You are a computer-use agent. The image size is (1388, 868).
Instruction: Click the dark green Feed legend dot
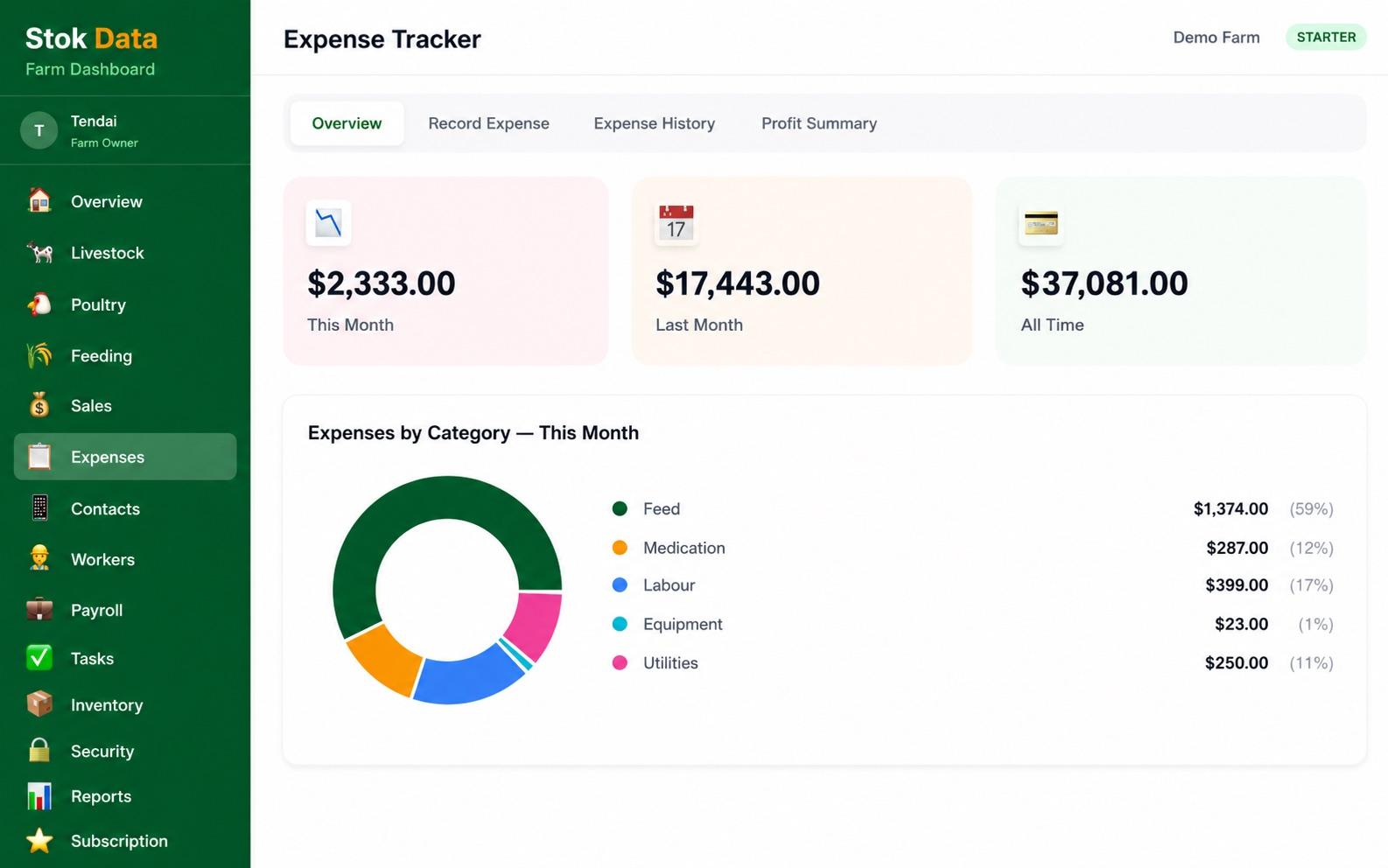click(620, 508)
